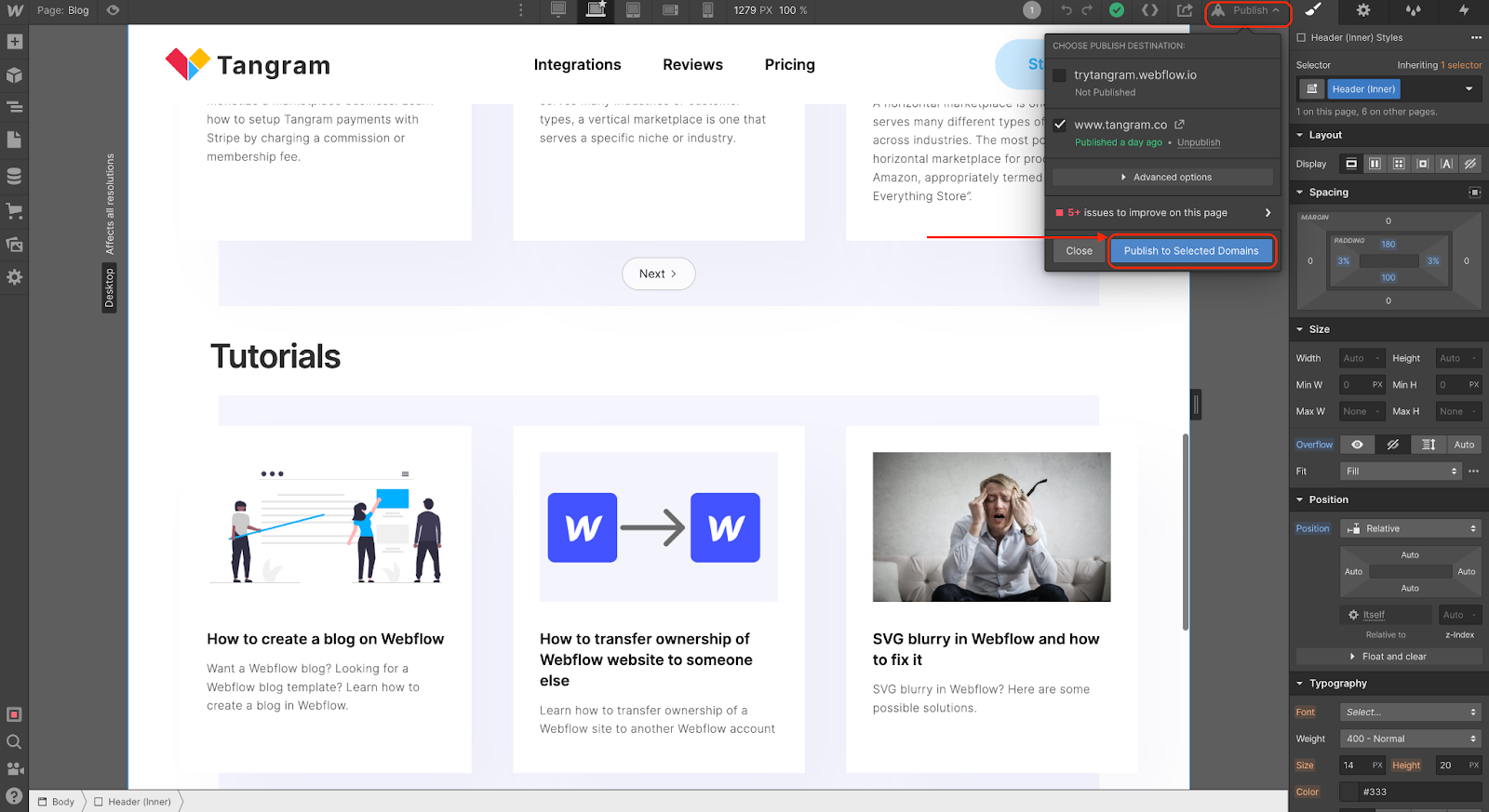Switch to Interactions lightning tab
This screenshot has height=812, width=1489.
(x=1464, y=10)
